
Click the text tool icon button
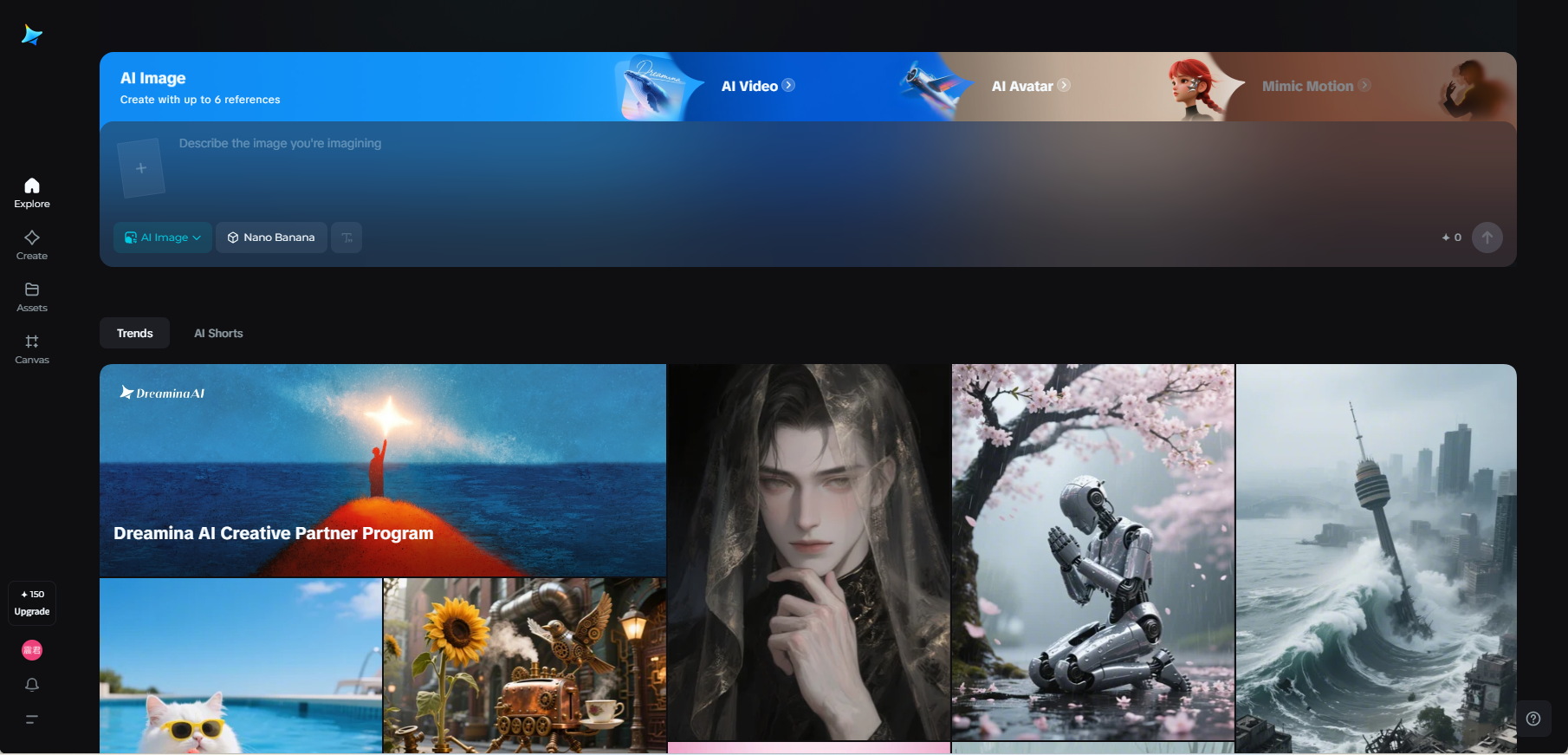pyautogui.click(x=347, y=238)
